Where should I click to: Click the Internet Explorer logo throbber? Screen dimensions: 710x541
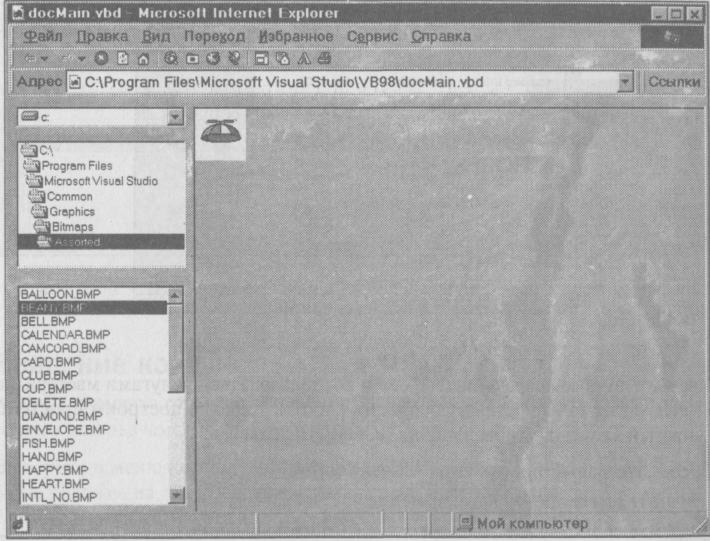tap(672, 37)
